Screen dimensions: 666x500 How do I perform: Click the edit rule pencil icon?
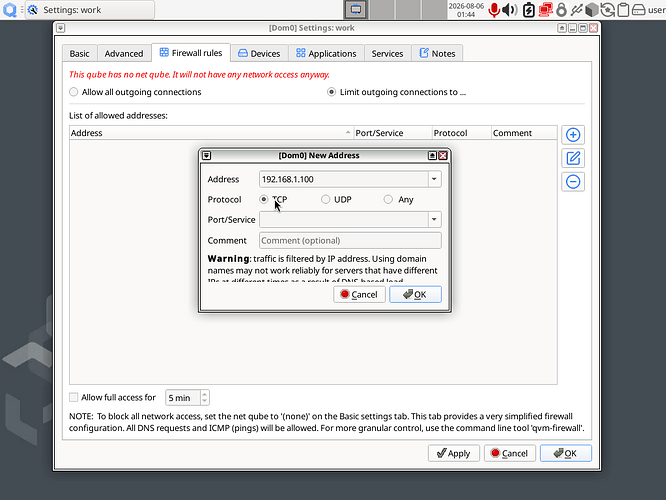pyautogui.click(x=573, y=158)
